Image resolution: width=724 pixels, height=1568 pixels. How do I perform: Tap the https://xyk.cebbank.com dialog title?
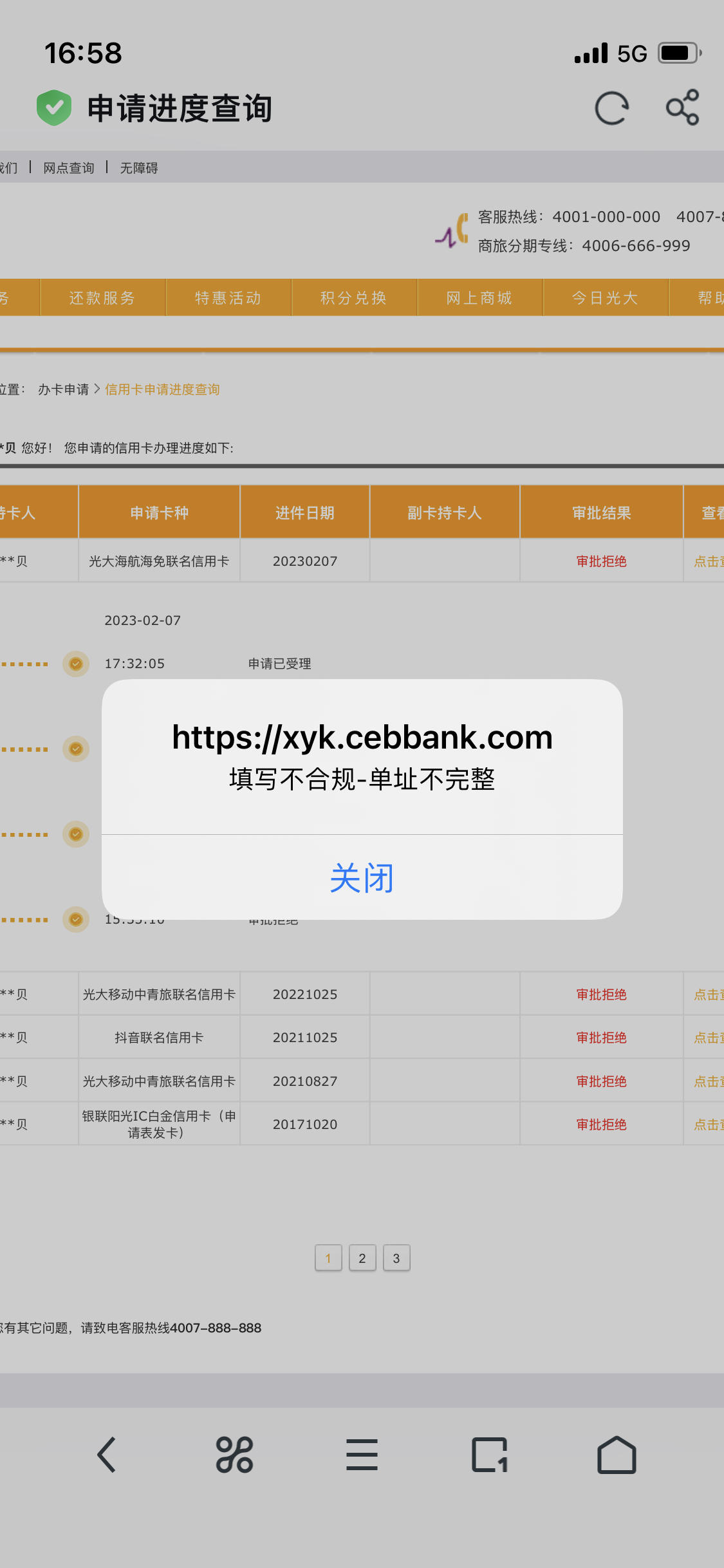point(362,737)
